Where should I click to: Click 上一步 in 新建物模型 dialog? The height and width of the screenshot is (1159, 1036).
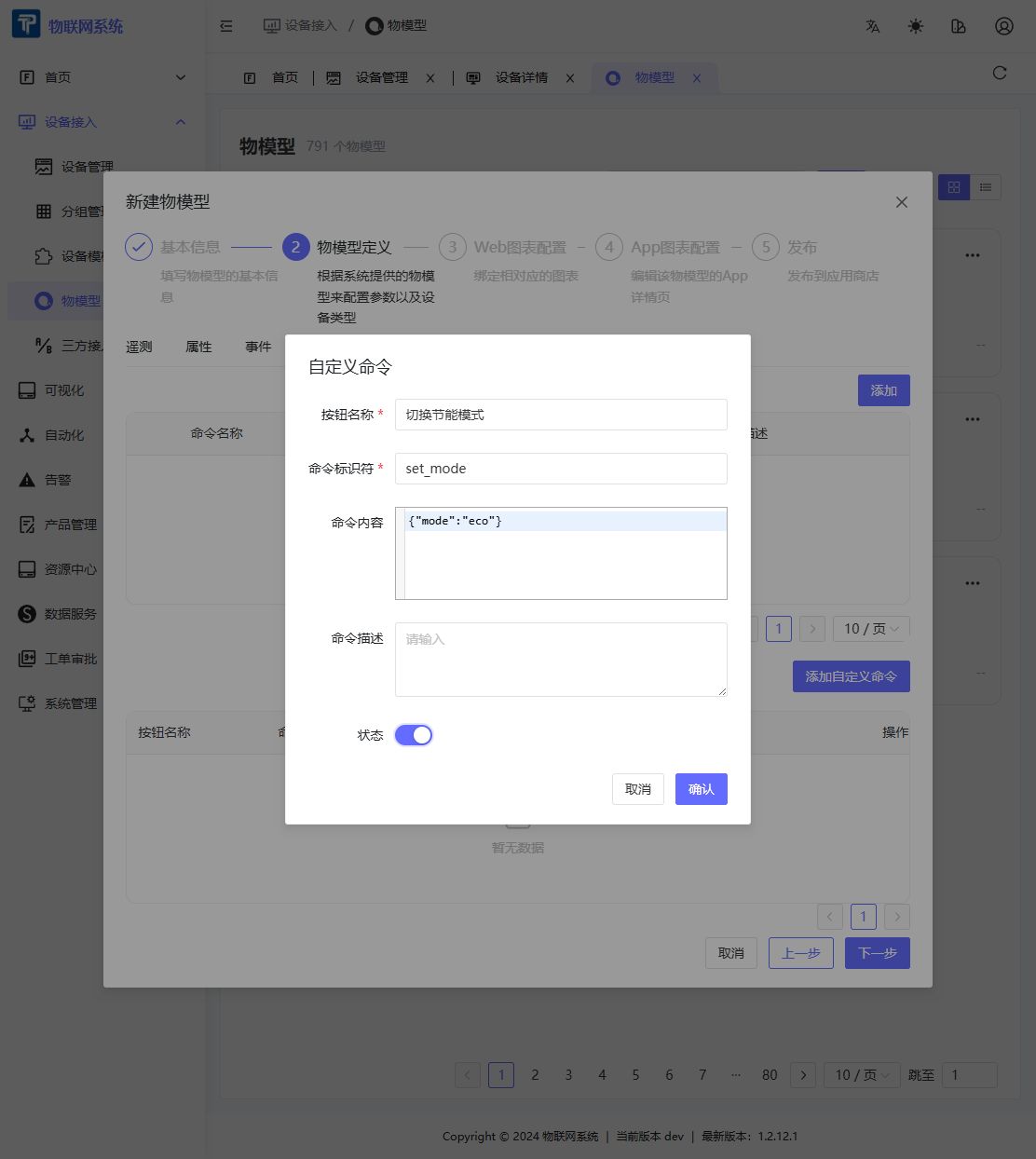pyautogui.click(x=801, y=953)
